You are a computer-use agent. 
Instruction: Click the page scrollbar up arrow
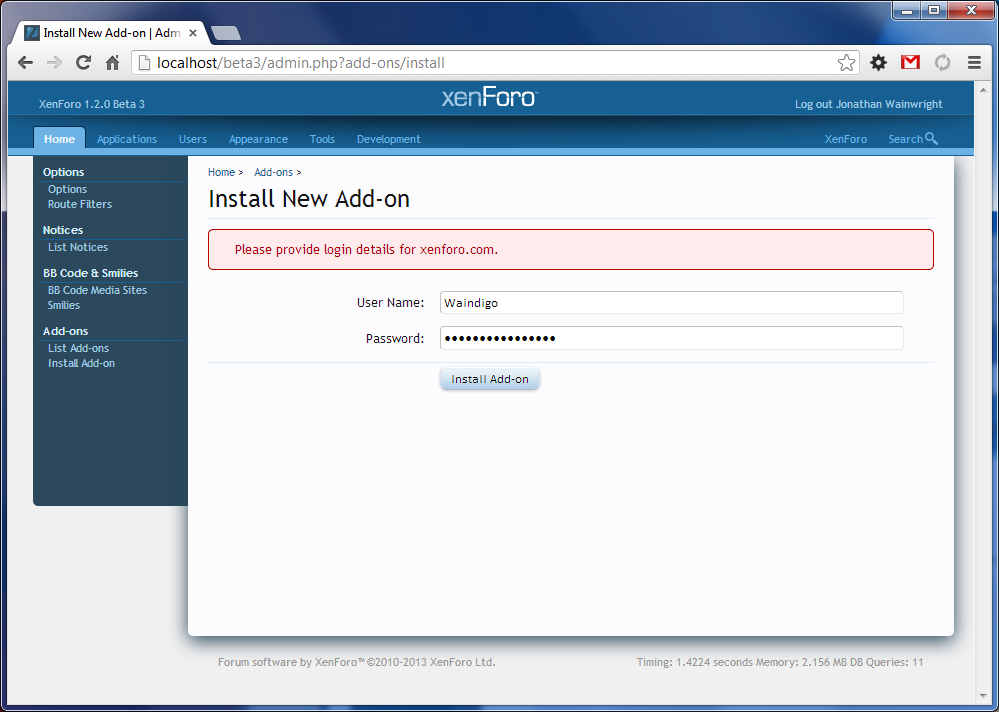click(x=985, y=89)
